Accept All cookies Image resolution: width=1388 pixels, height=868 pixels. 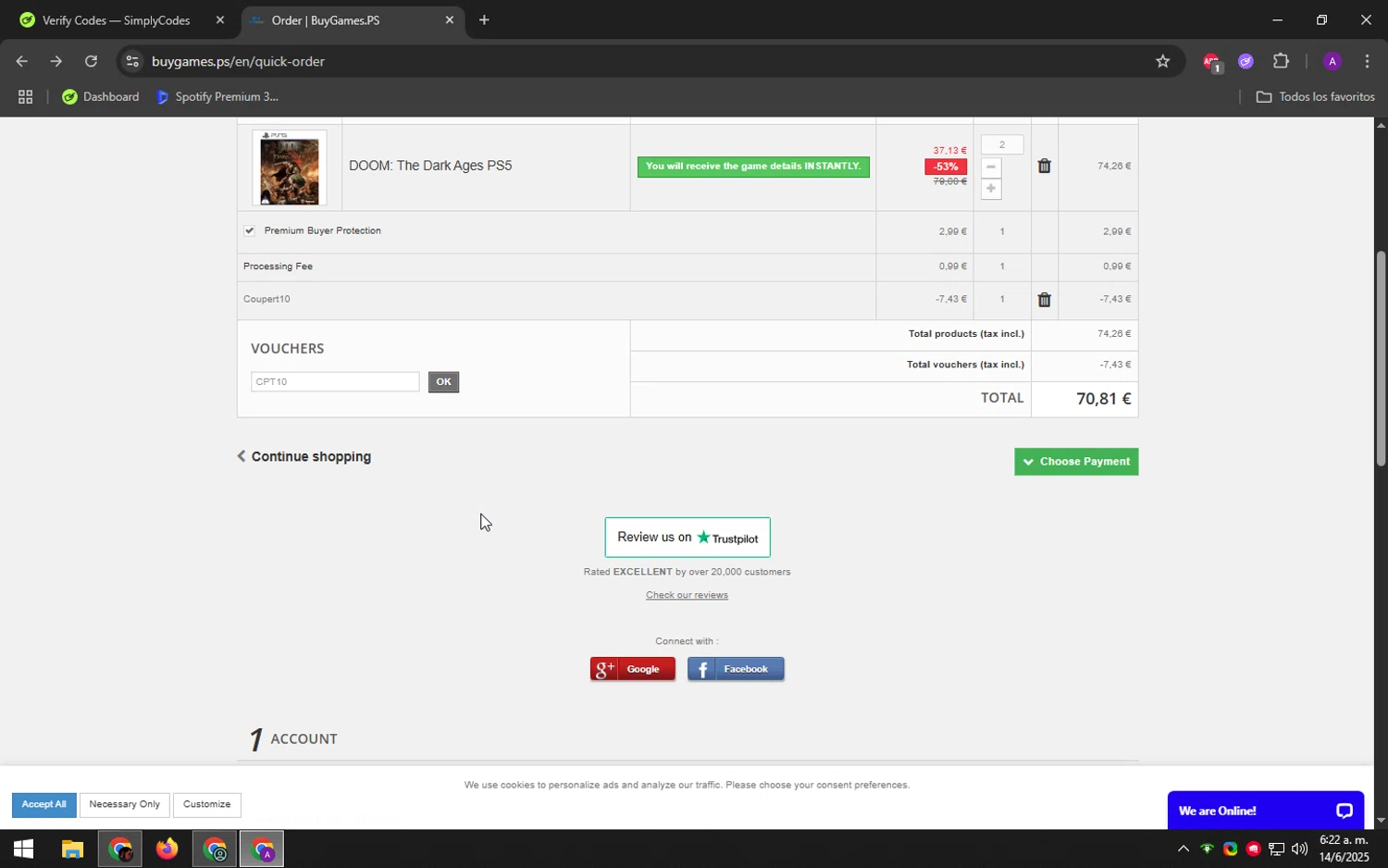44,804
